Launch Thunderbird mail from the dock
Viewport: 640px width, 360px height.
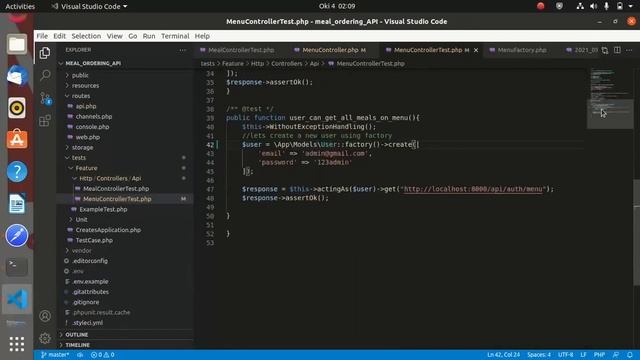coord(17,76)
